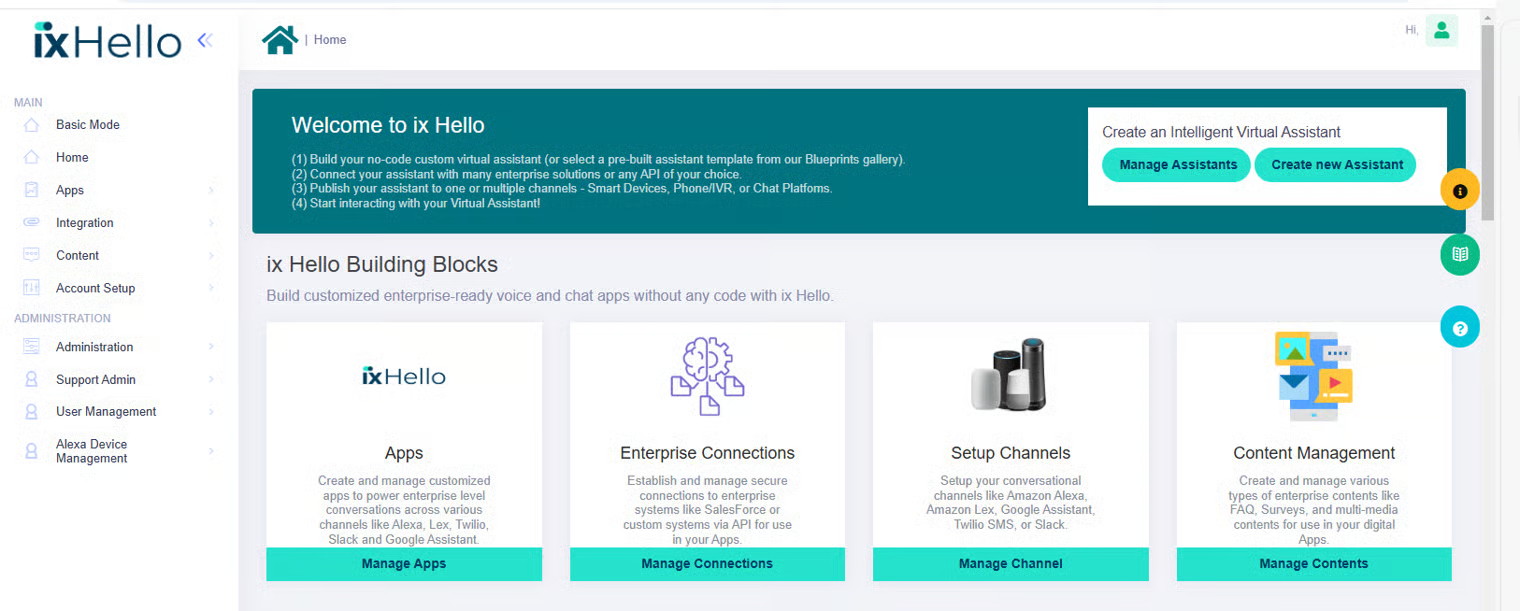Click the Create new Assistant button
The image size is (1520, 611).
(x=1336, y=165)
